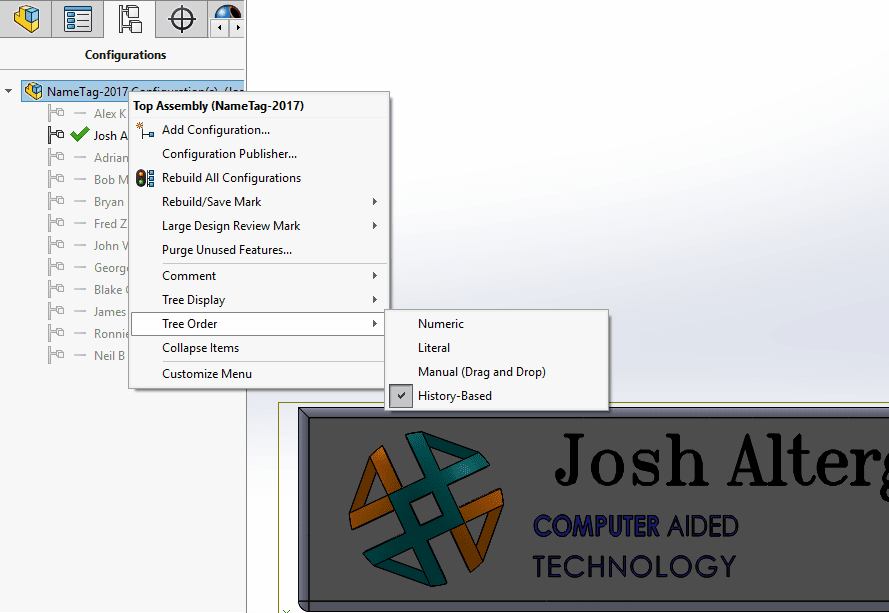
Task: Select the Alex K configuration
Action: tap(110, 113)
